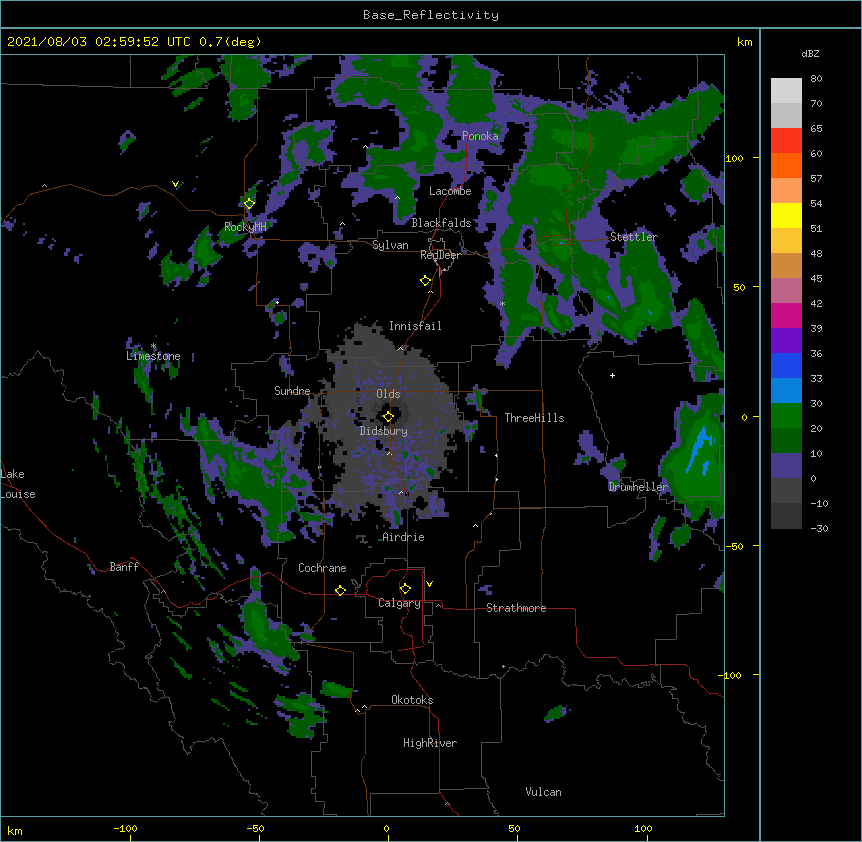
Task: Click the Stettler city label
Action: (x=634, y=237)
